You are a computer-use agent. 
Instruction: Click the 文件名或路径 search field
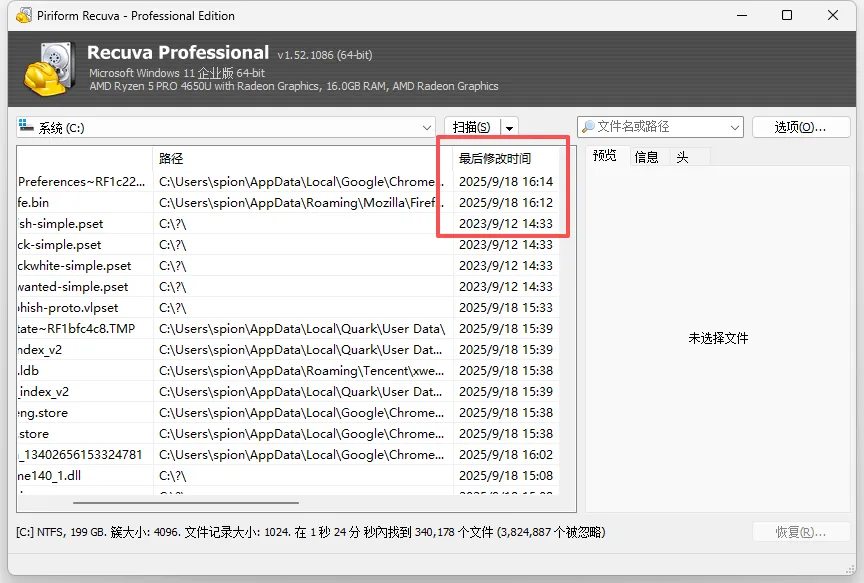pos(660,127)
